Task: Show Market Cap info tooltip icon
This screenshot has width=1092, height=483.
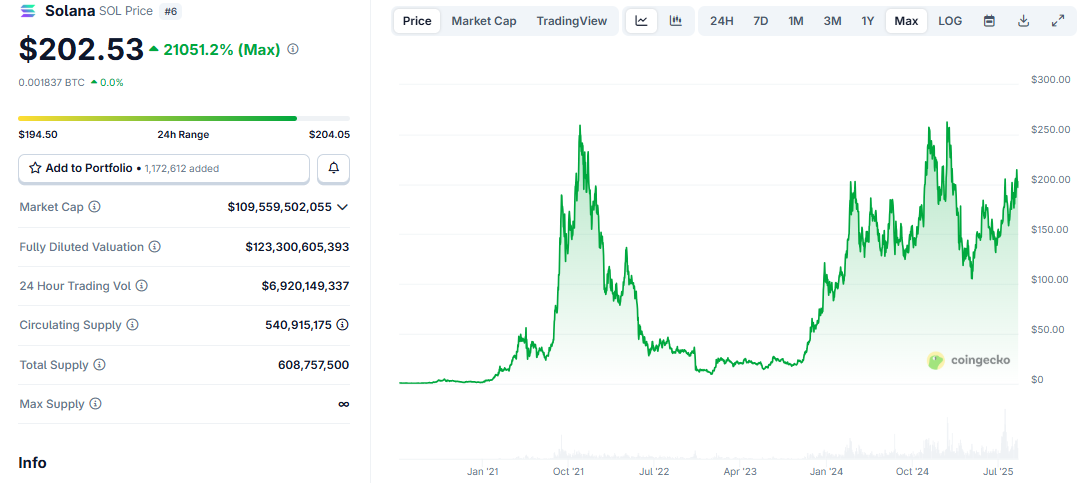Action: tap(95, 207)
